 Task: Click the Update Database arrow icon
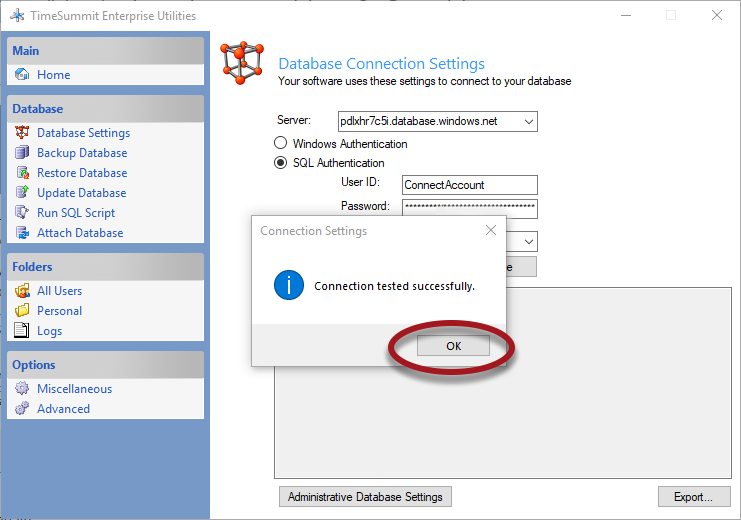22,192
